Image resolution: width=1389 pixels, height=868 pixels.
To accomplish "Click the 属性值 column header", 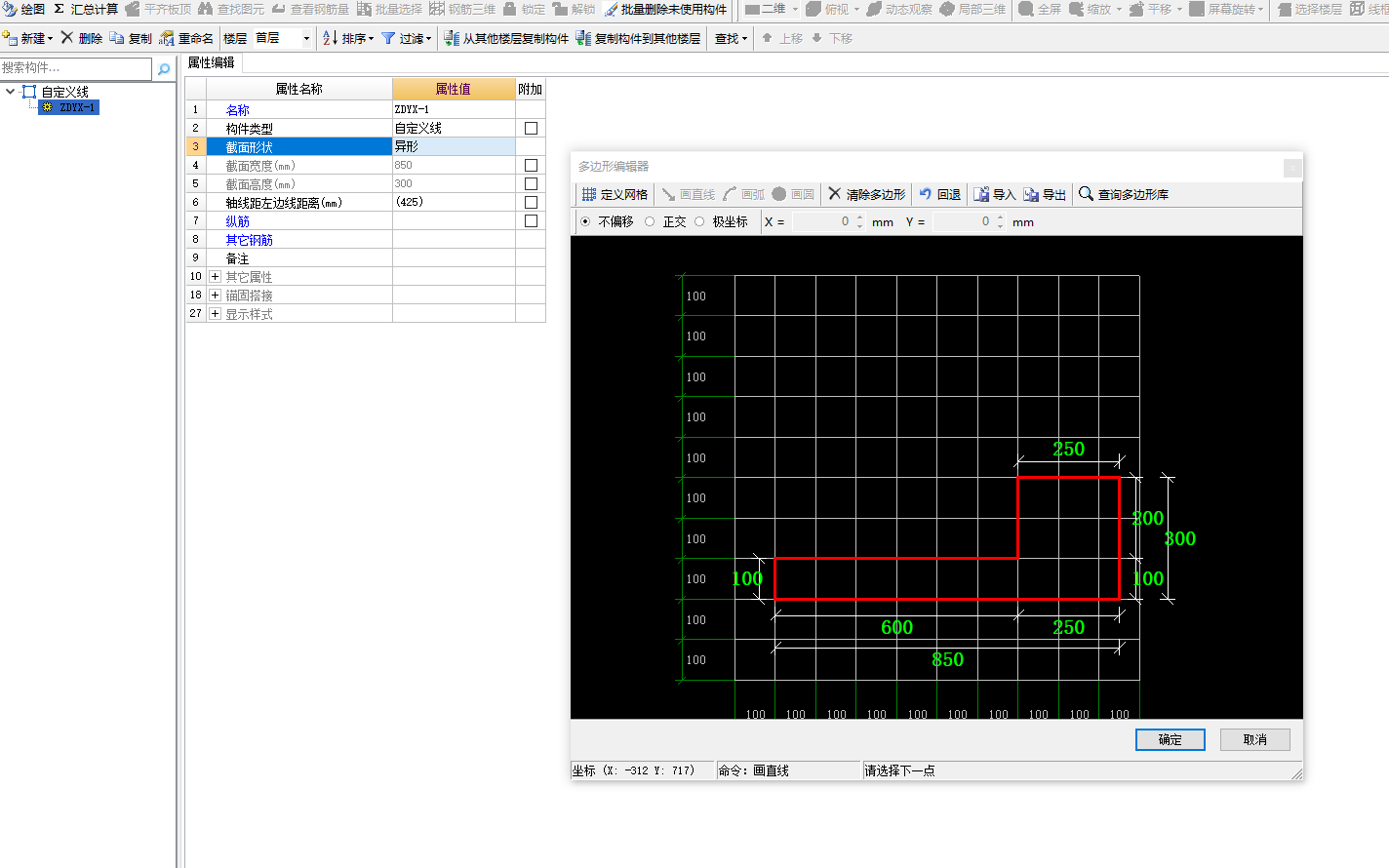I will point(454,89).
